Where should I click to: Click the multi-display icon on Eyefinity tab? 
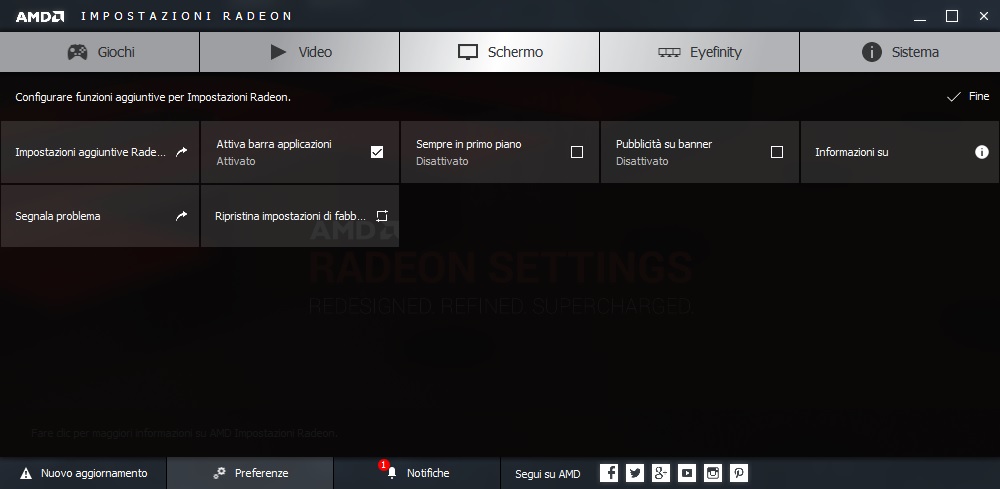(669, 53)
